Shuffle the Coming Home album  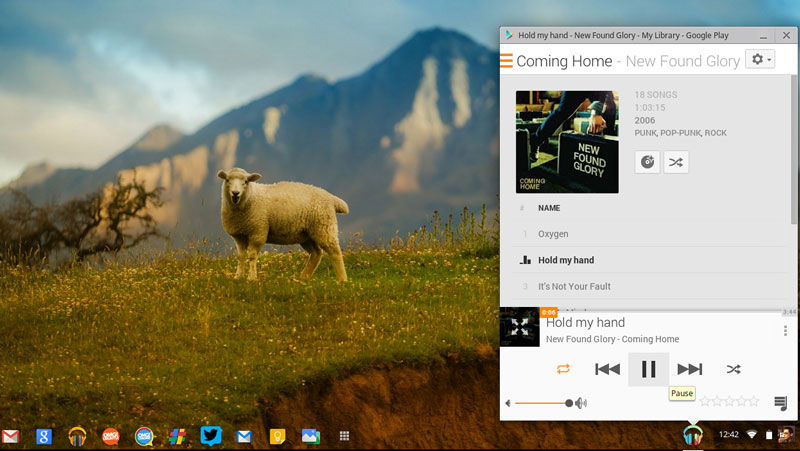pos(676,162)
